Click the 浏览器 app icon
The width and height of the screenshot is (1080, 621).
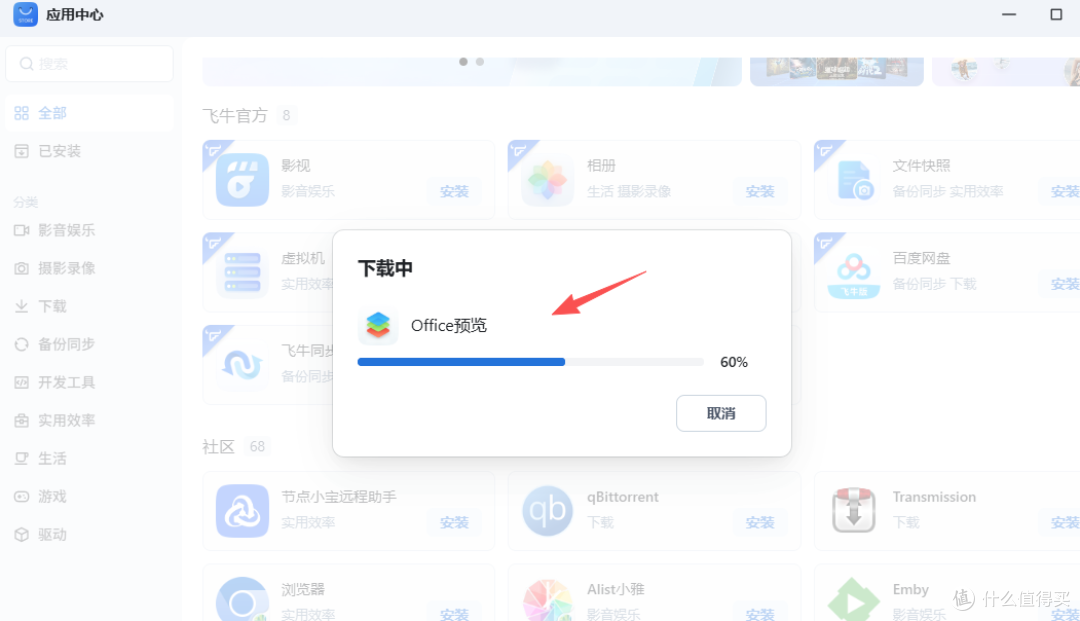[242, 599]
